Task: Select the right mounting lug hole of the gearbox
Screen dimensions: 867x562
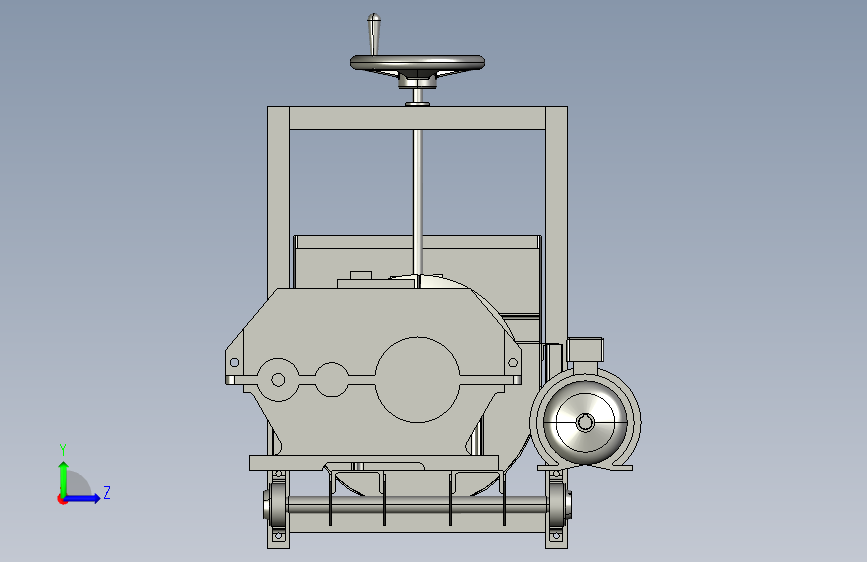Action: coord(513,362)
